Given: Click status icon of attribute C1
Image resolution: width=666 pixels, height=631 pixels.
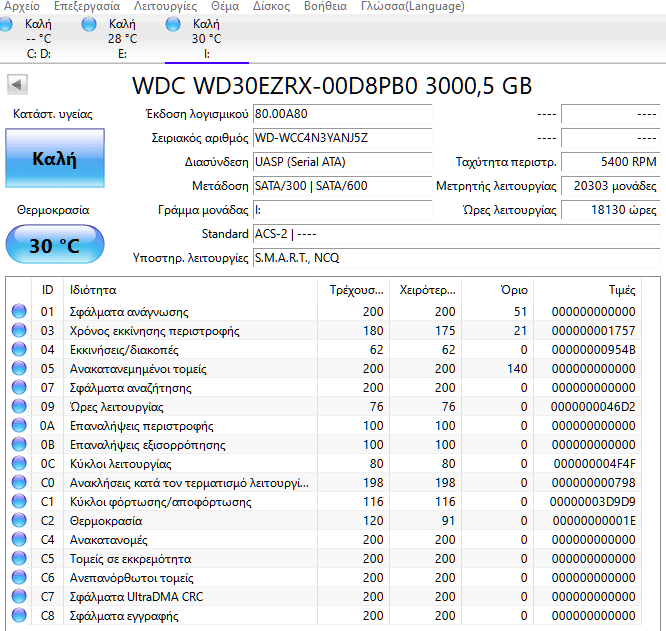Looking at the screenshot, I should 19,501.
